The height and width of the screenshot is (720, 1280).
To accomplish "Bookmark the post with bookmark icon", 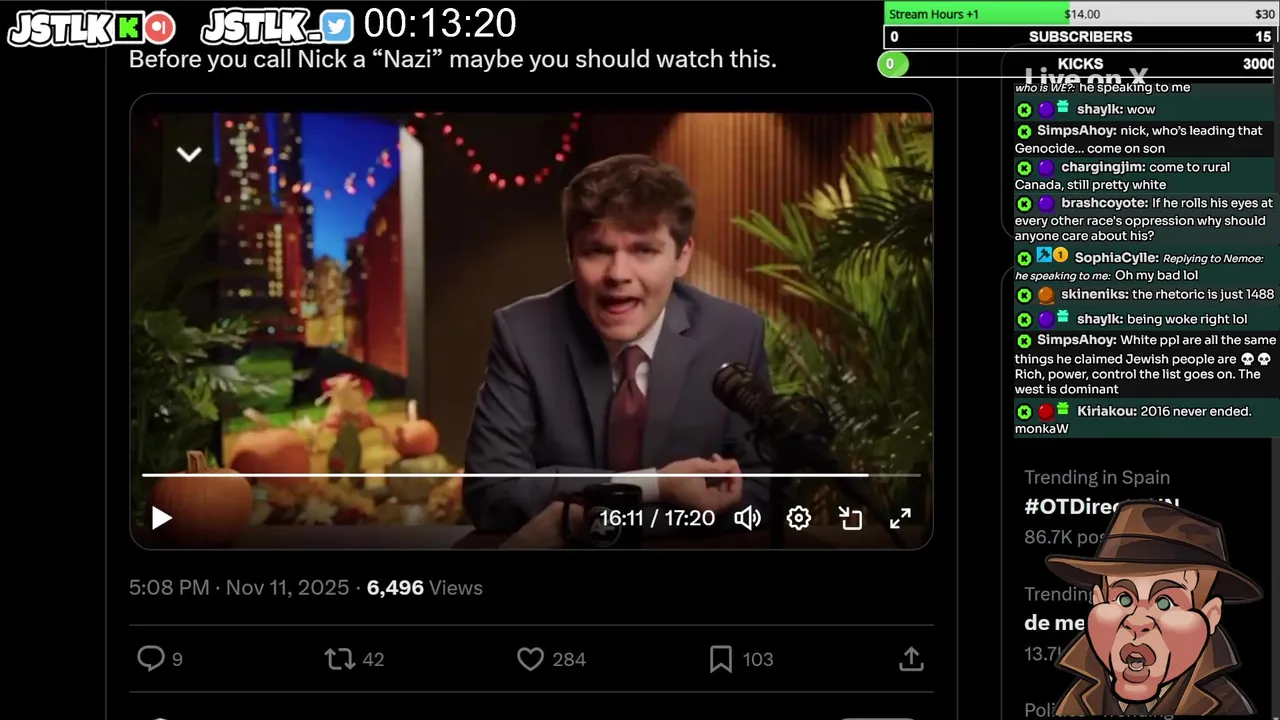I will click(720, 659).
